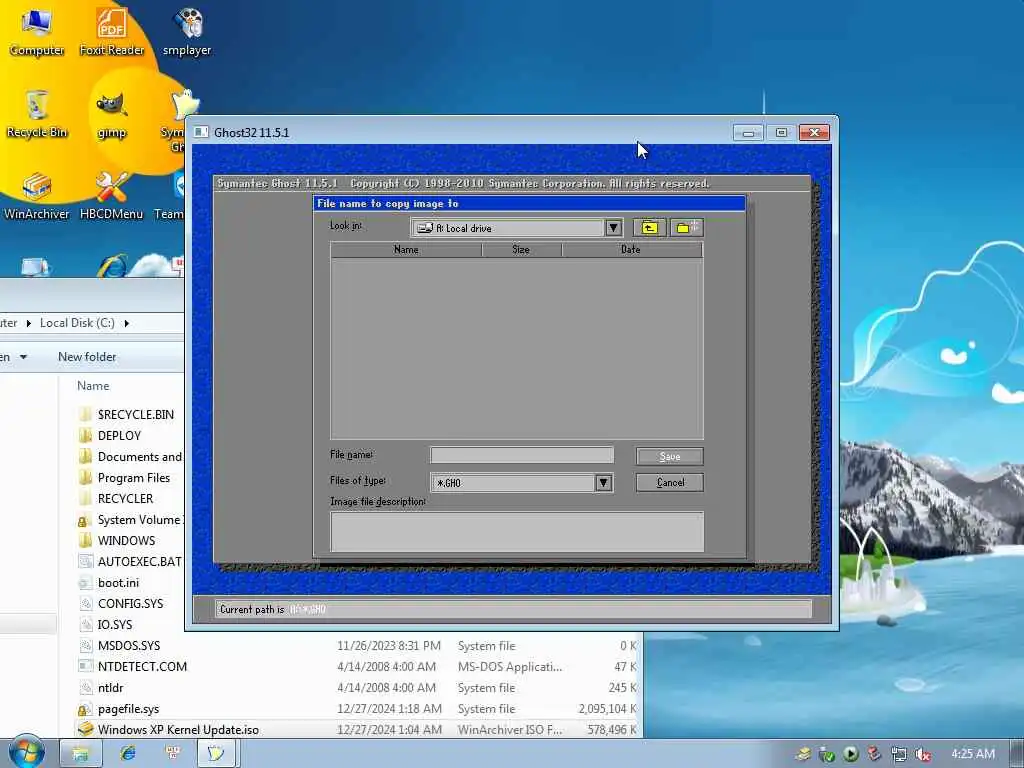Click the Explorer taskbar button

[81, 754]
